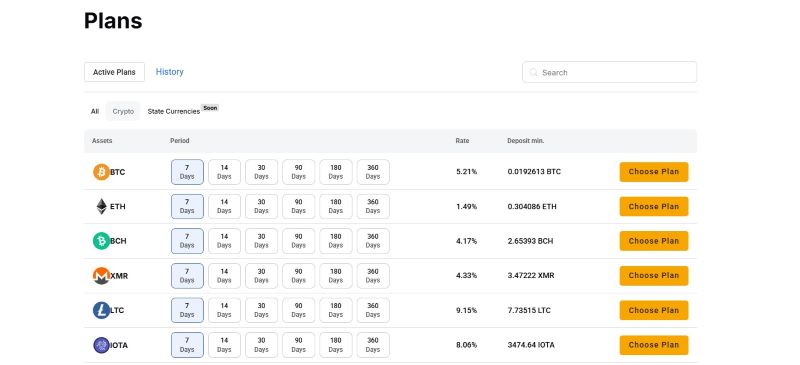This screenshot has height=365, width=800.
Task: Select 90 Days period for BTC
Action: 298,172
